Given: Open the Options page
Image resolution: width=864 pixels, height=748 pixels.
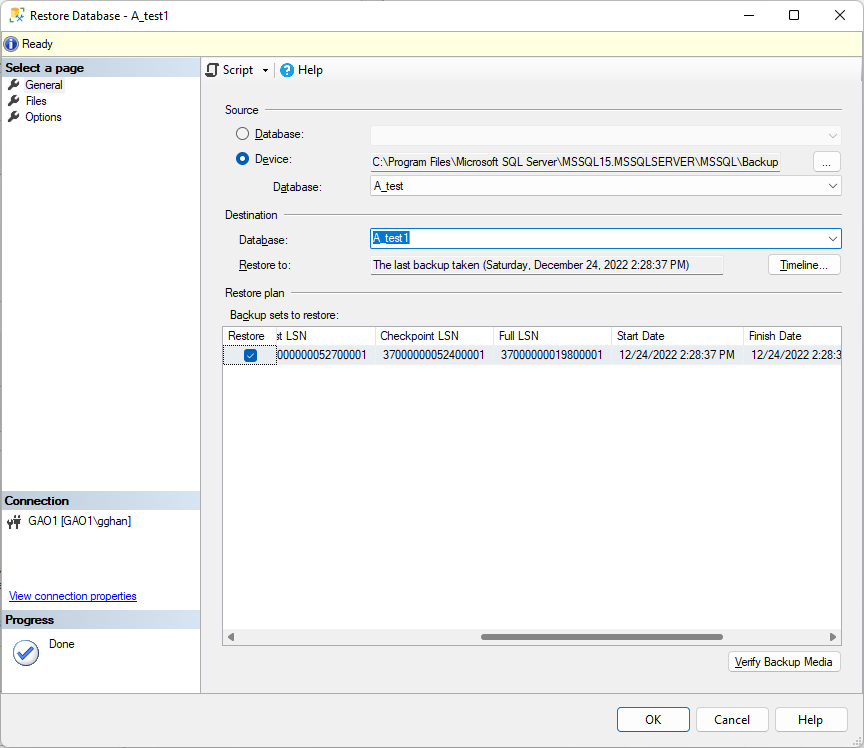Looking at the screenshot, I should pos(43,116).
